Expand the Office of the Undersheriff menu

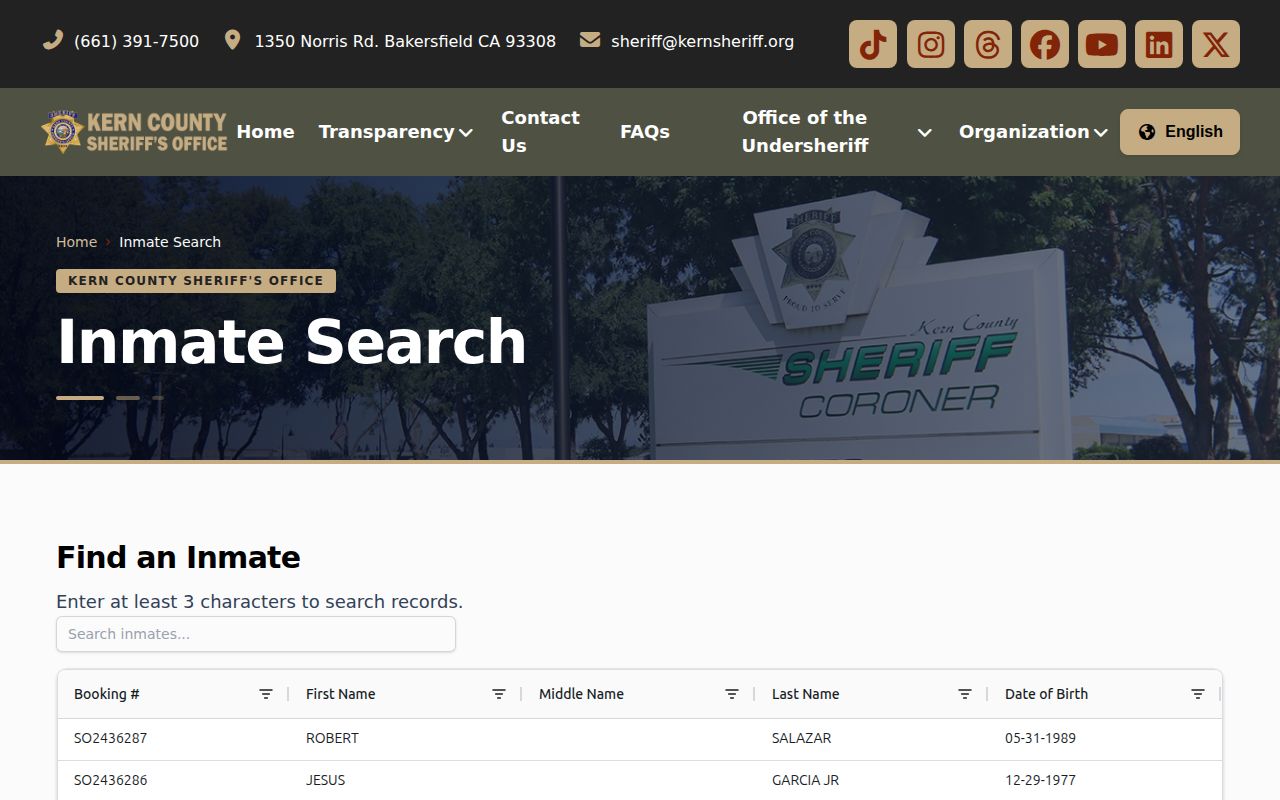[837, 132]
